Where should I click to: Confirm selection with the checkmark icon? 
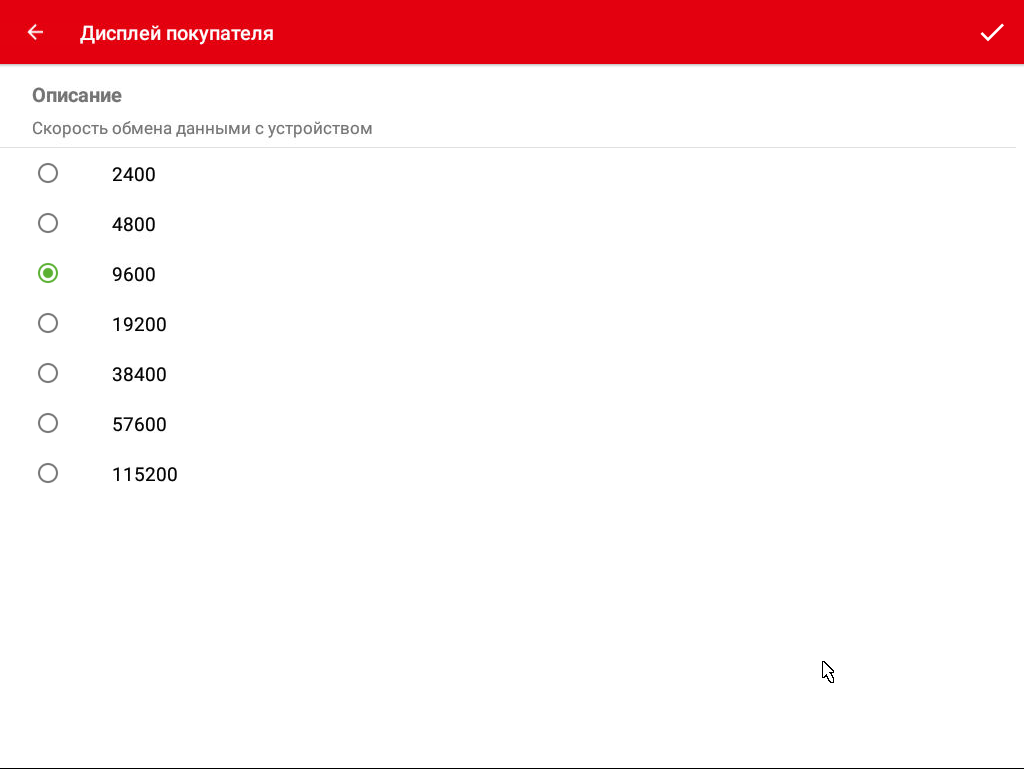coord(991,33)
